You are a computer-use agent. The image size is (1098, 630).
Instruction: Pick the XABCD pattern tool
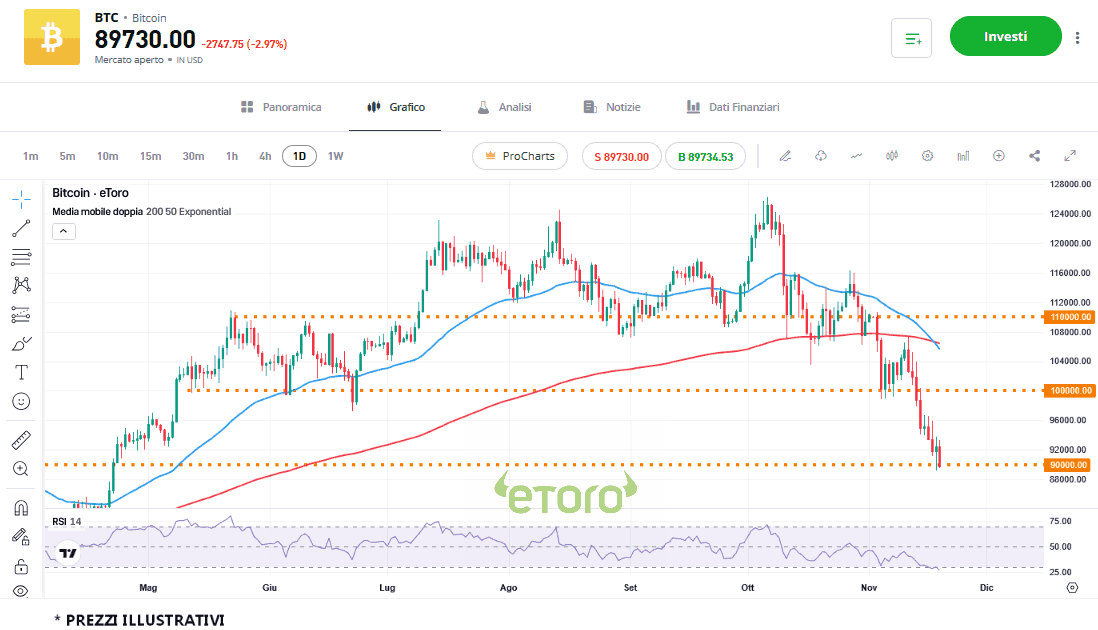click(21, 284)
